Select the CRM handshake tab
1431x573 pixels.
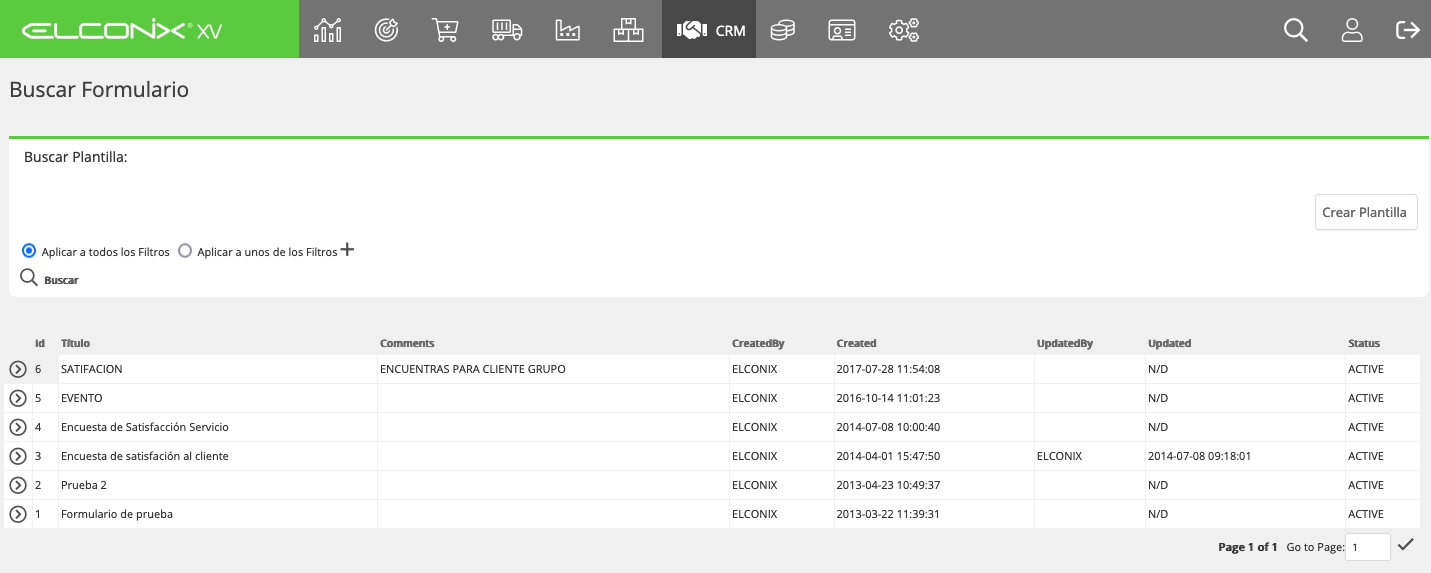[x=709, y=30]
